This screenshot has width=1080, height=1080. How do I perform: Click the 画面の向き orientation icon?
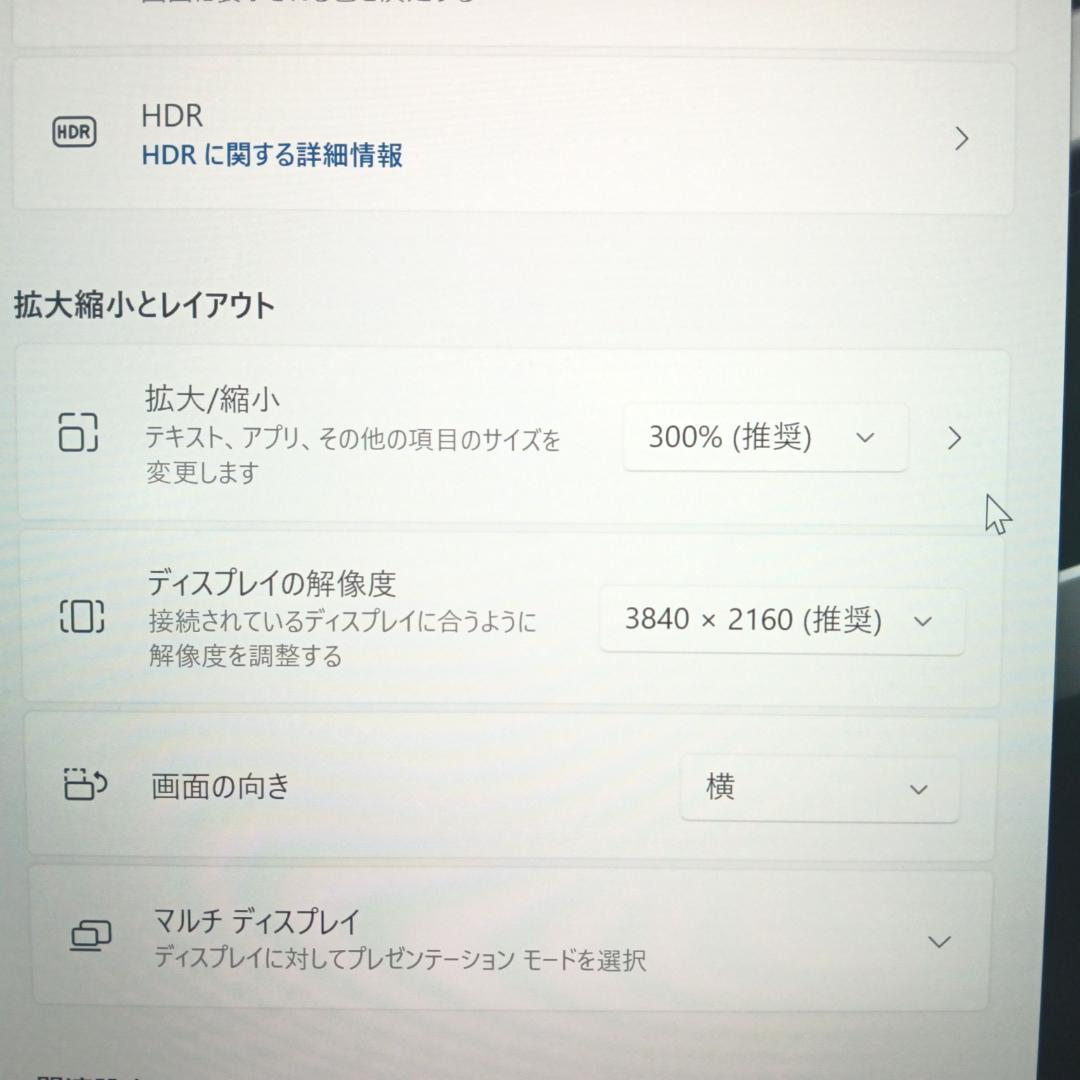coord(85,786)
